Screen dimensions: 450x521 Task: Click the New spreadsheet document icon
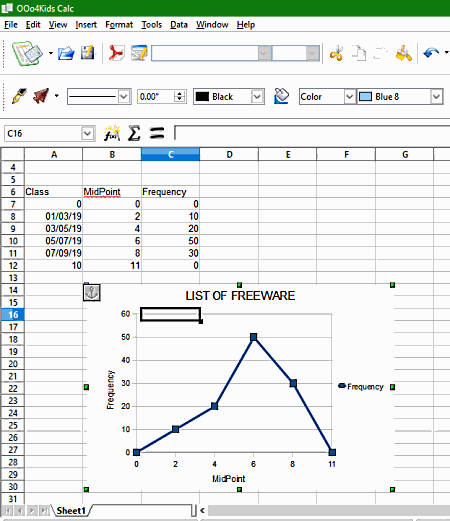pos(27,53)
